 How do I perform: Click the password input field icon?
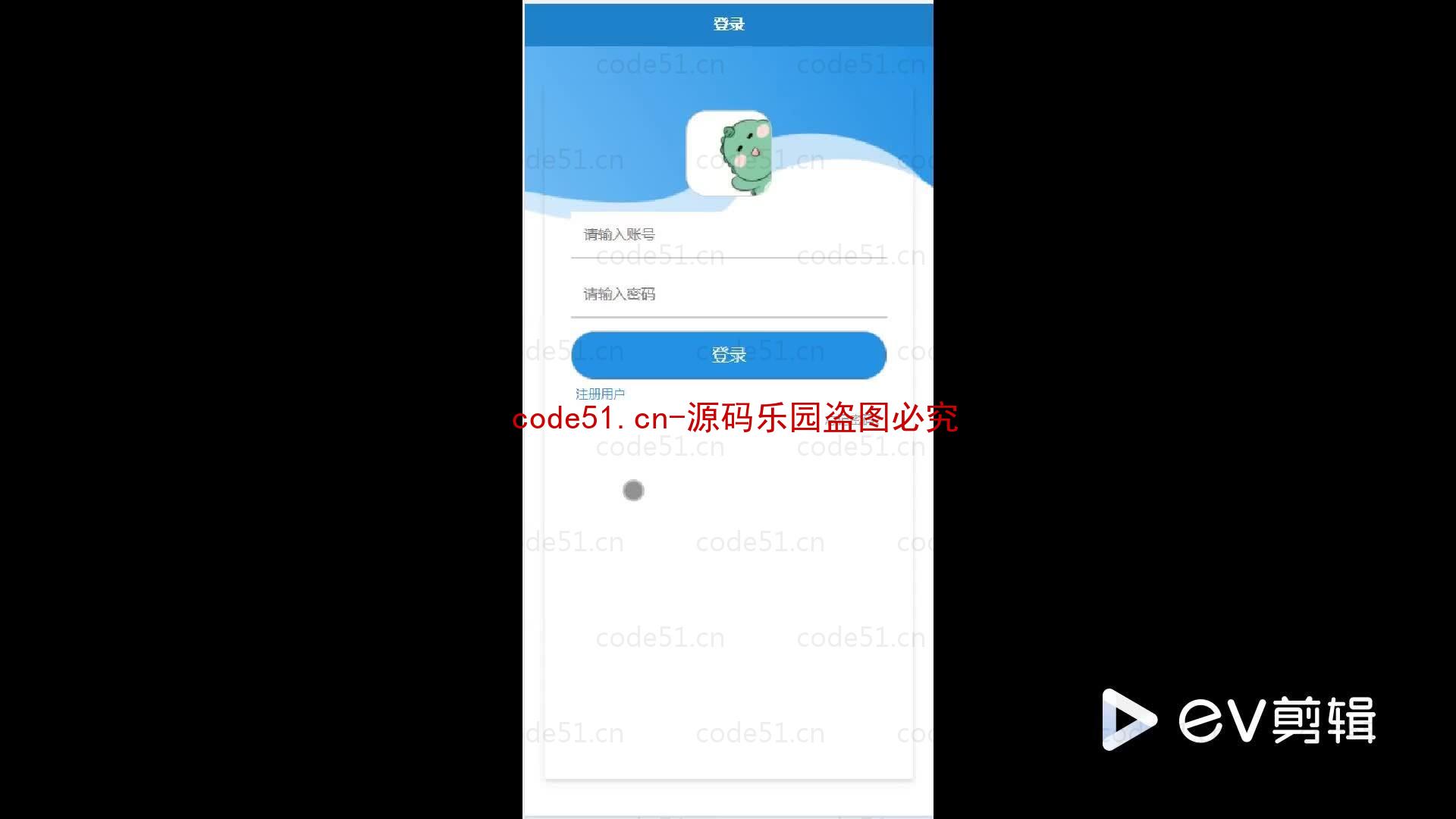728,294
